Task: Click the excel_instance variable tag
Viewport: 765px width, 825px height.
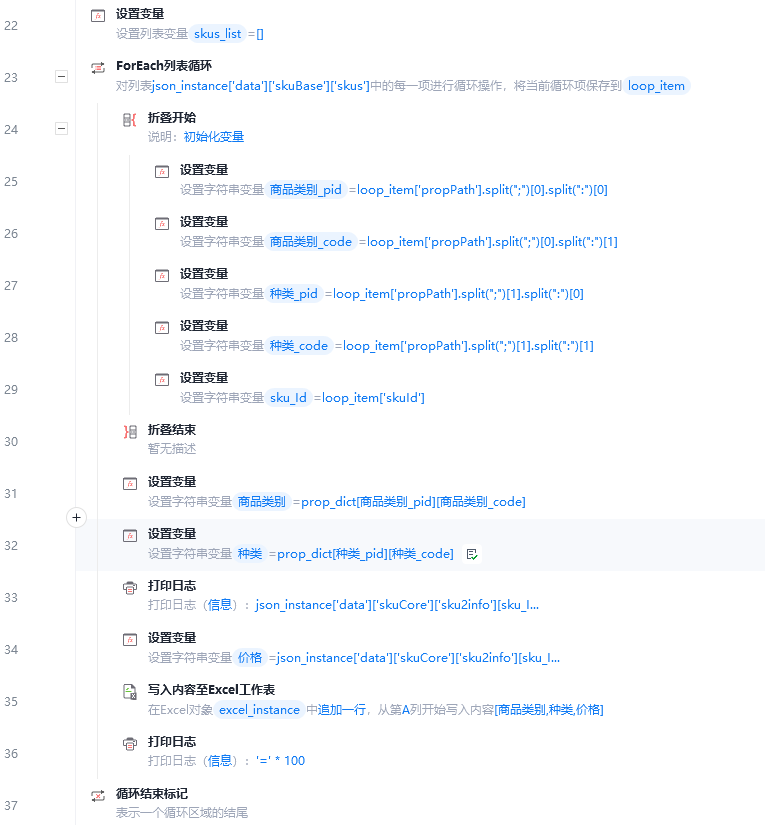Action: 259,710
